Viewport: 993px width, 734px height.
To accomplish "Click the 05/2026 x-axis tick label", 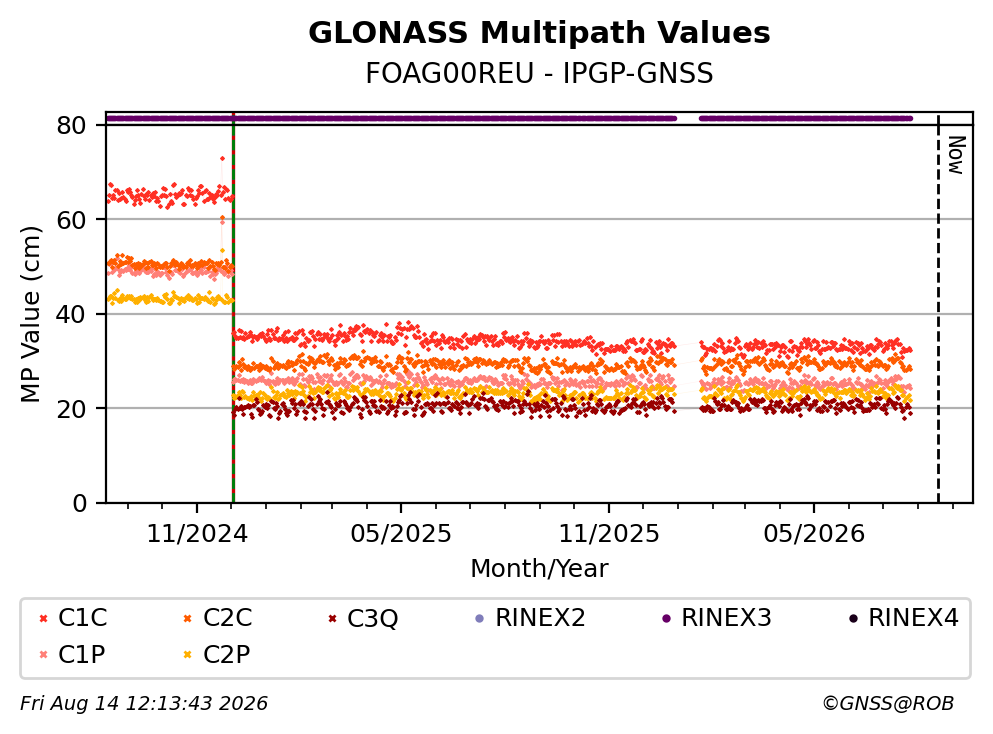I will pos(814,534).
